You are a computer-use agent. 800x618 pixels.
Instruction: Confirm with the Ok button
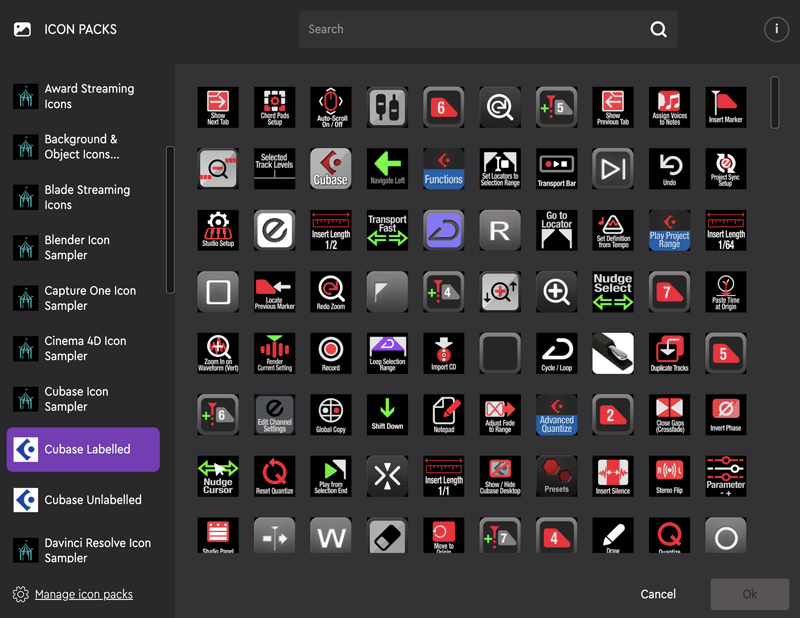click(x=749, y=594)
